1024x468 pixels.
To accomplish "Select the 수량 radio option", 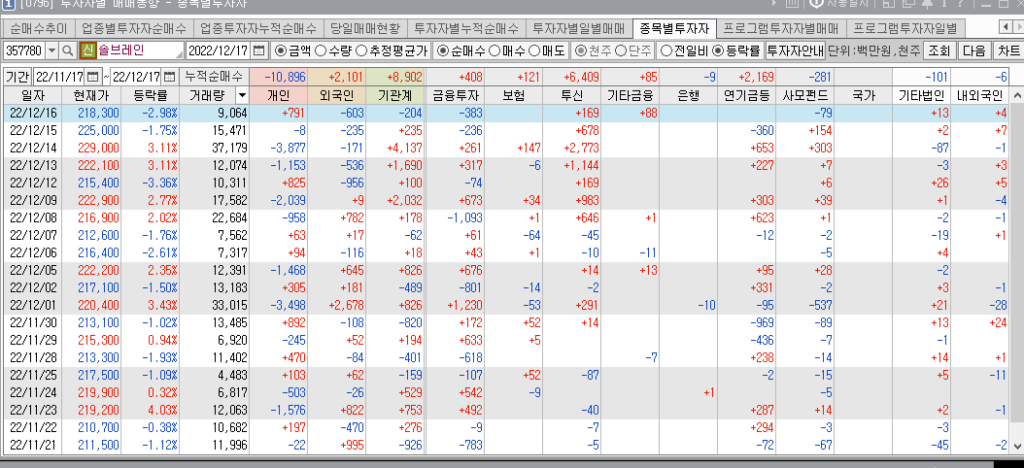I will tap(320, 50).
